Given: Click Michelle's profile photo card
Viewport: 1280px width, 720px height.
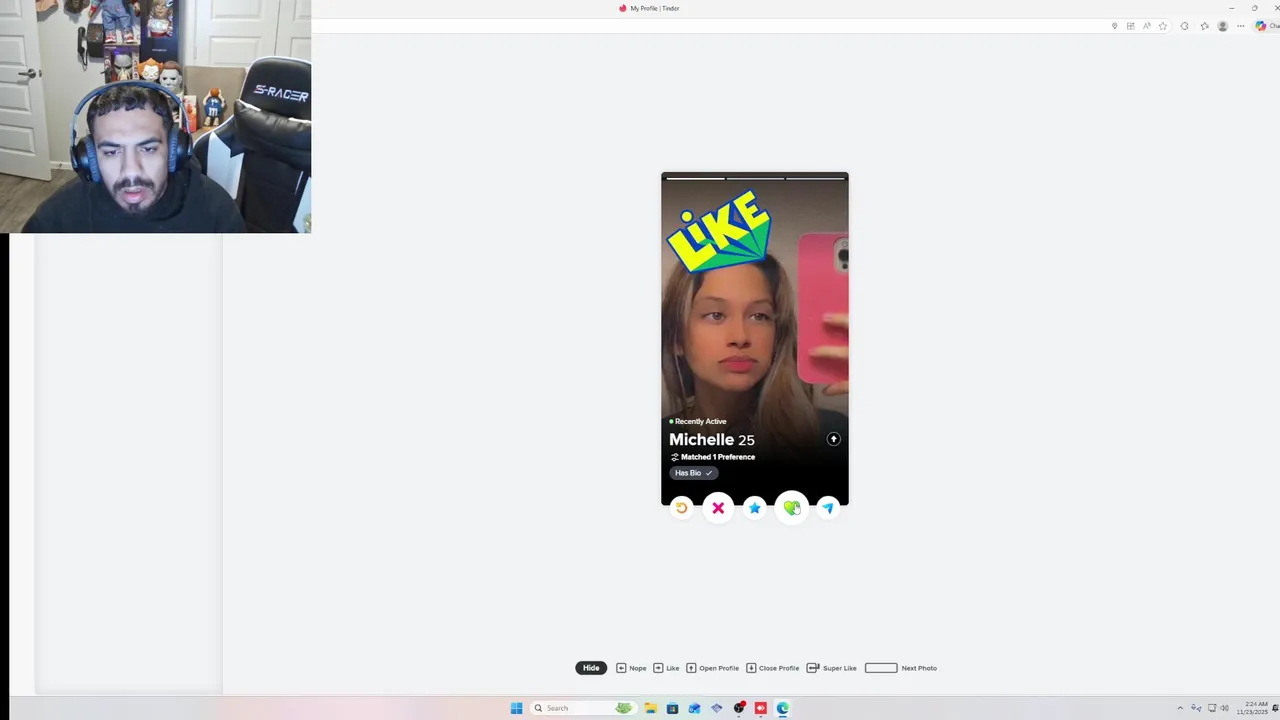Looking at the screenshot, I should [755, 338].
